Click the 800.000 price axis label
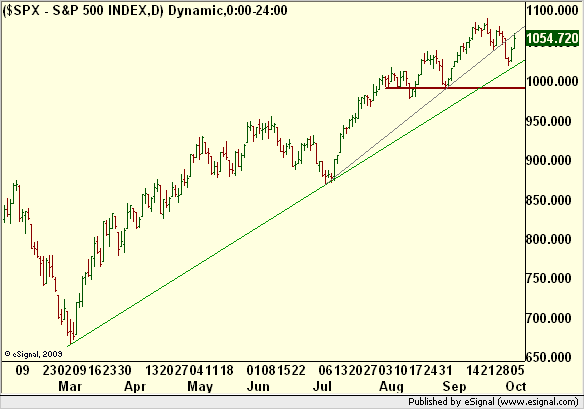Screen dimensions: 584x409 point(549,239)
